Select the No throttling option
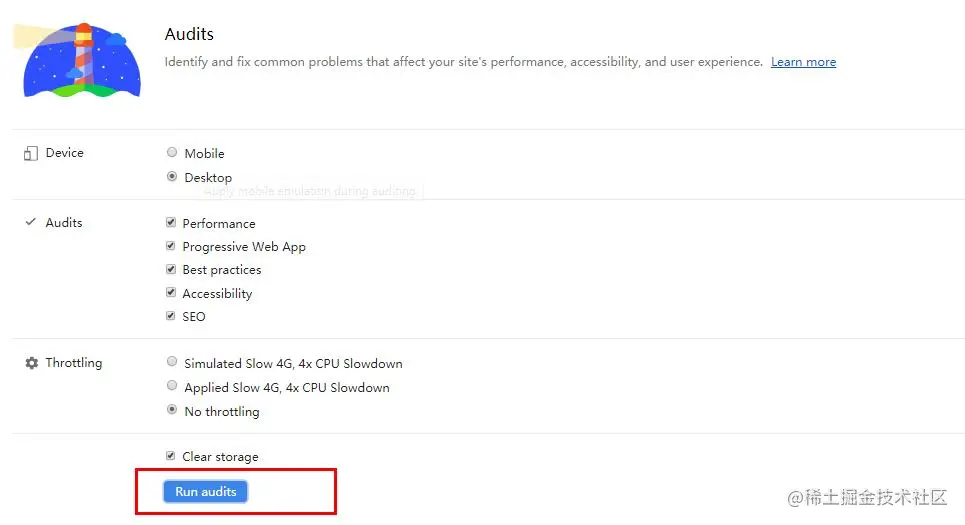The width and height of the screenshot is (965, 525). [172, 411]
